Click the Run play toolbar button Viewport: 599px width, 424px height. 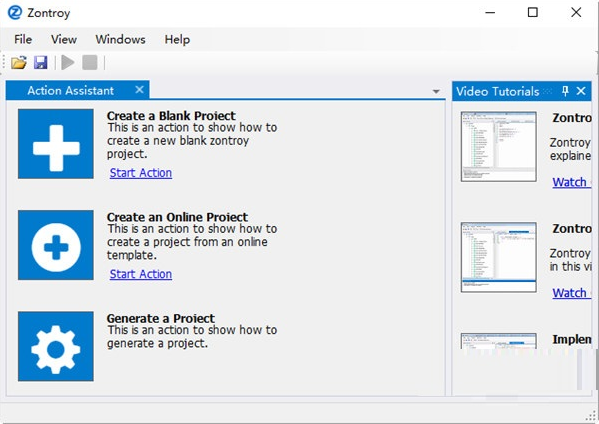pos(68,62)
